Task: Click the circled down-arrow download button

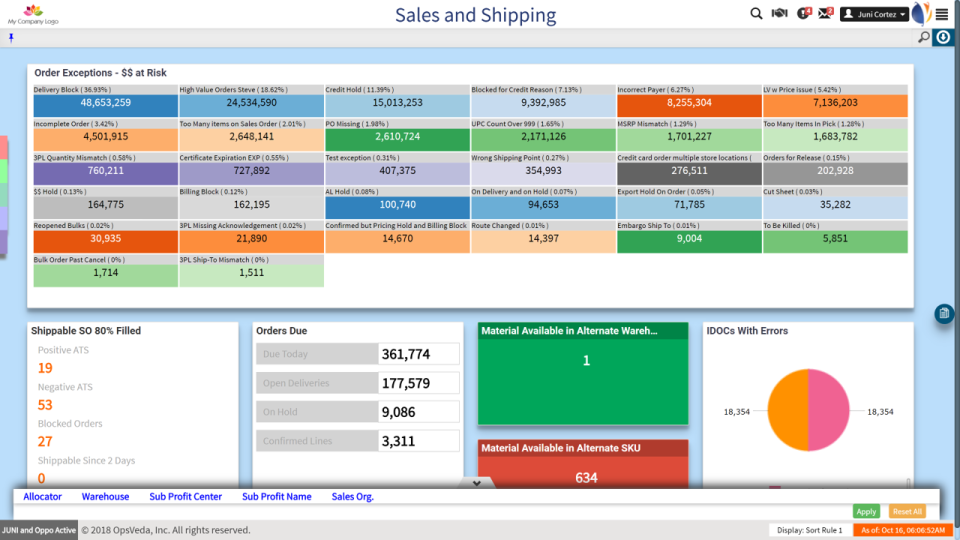Action: pyautogui.click(x=943, y=37)
